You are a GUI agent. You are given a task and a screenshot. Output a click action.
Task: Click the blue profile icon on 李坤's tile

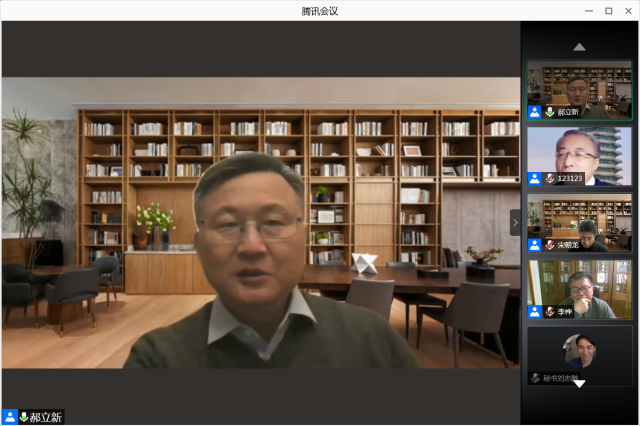click(535, 312)
